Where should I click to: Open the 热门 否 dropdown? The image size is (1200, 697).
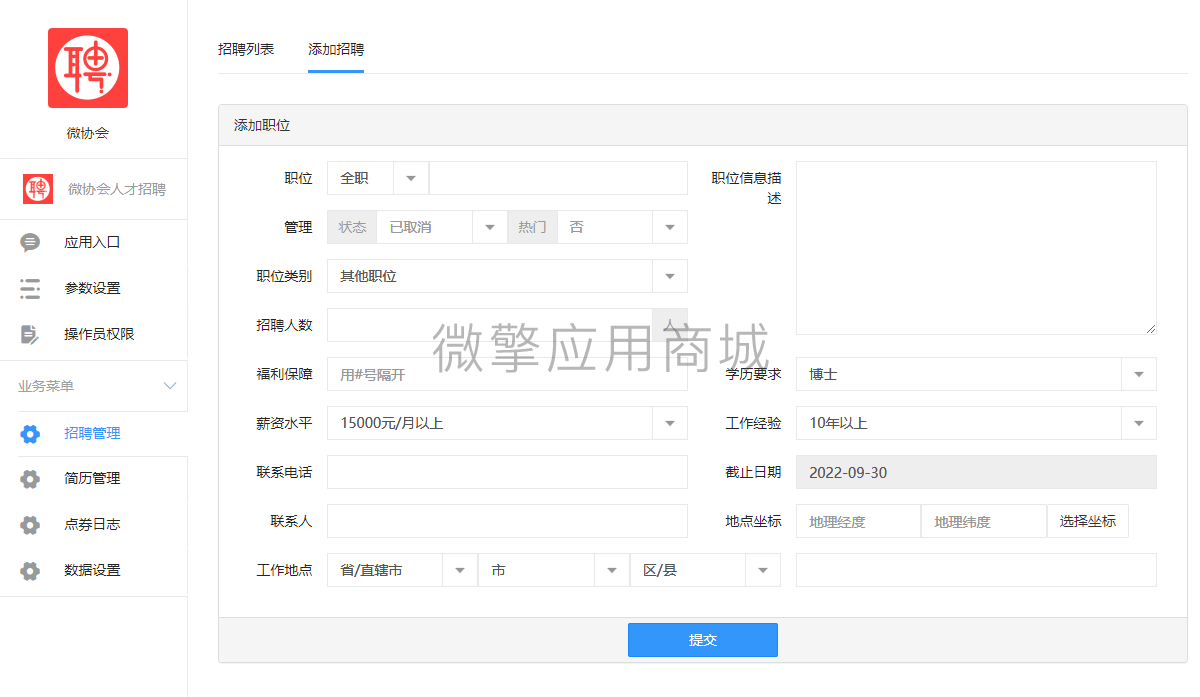[x=622, y=227]
